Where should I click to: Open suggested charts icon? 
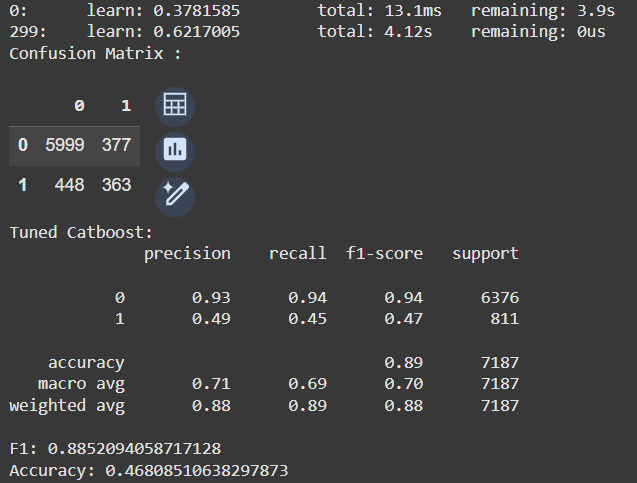(x=175, y=152)
